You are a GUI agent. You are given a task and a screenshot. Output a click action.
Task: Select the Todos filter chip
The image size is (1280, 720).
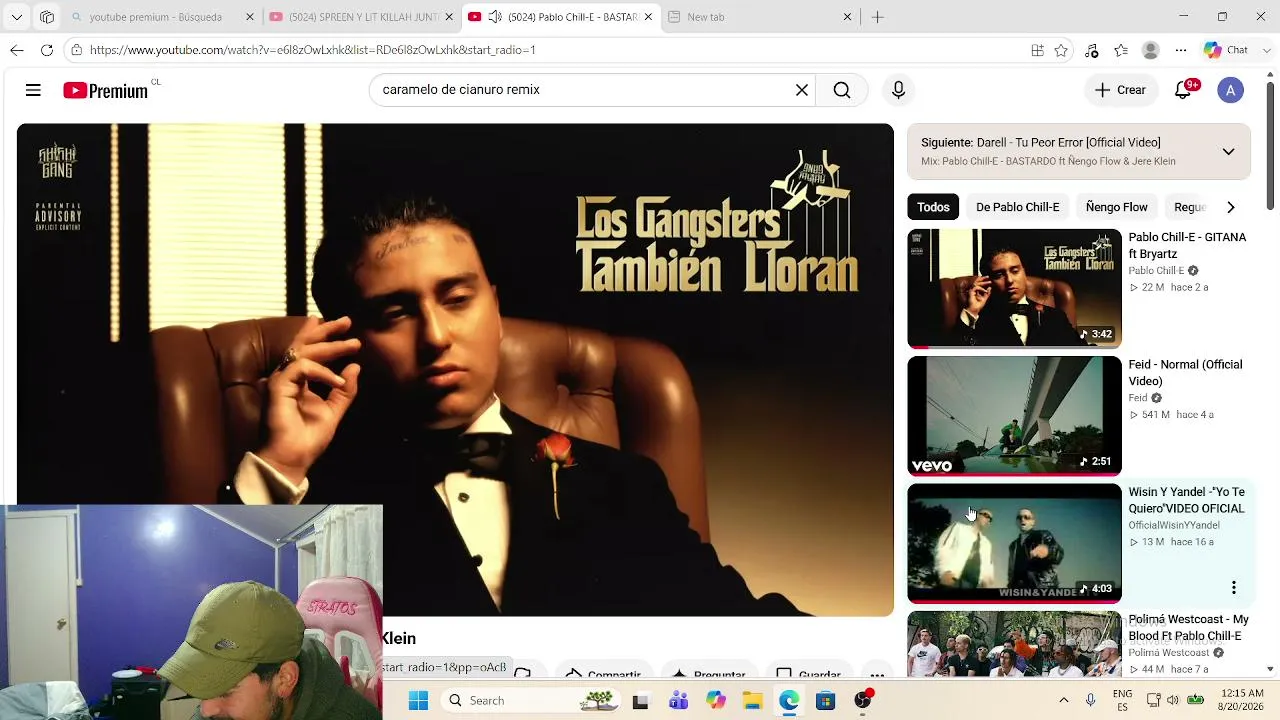933,207
